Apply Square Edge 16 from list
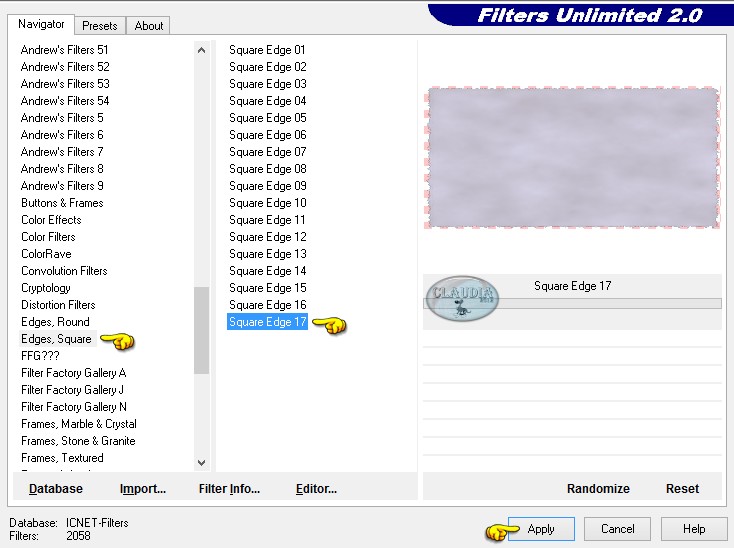734x548 pixels. 268,305
